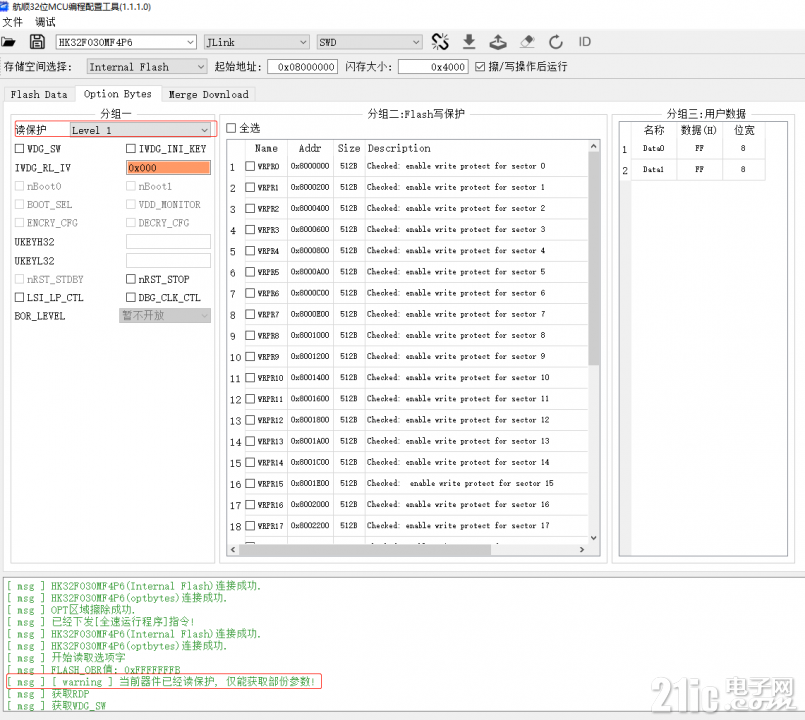The height and width of the screenshot is (720, 805).
Task: Click the disabled BOR_LEVEL dropdown
Action: [x=165, y=315]
